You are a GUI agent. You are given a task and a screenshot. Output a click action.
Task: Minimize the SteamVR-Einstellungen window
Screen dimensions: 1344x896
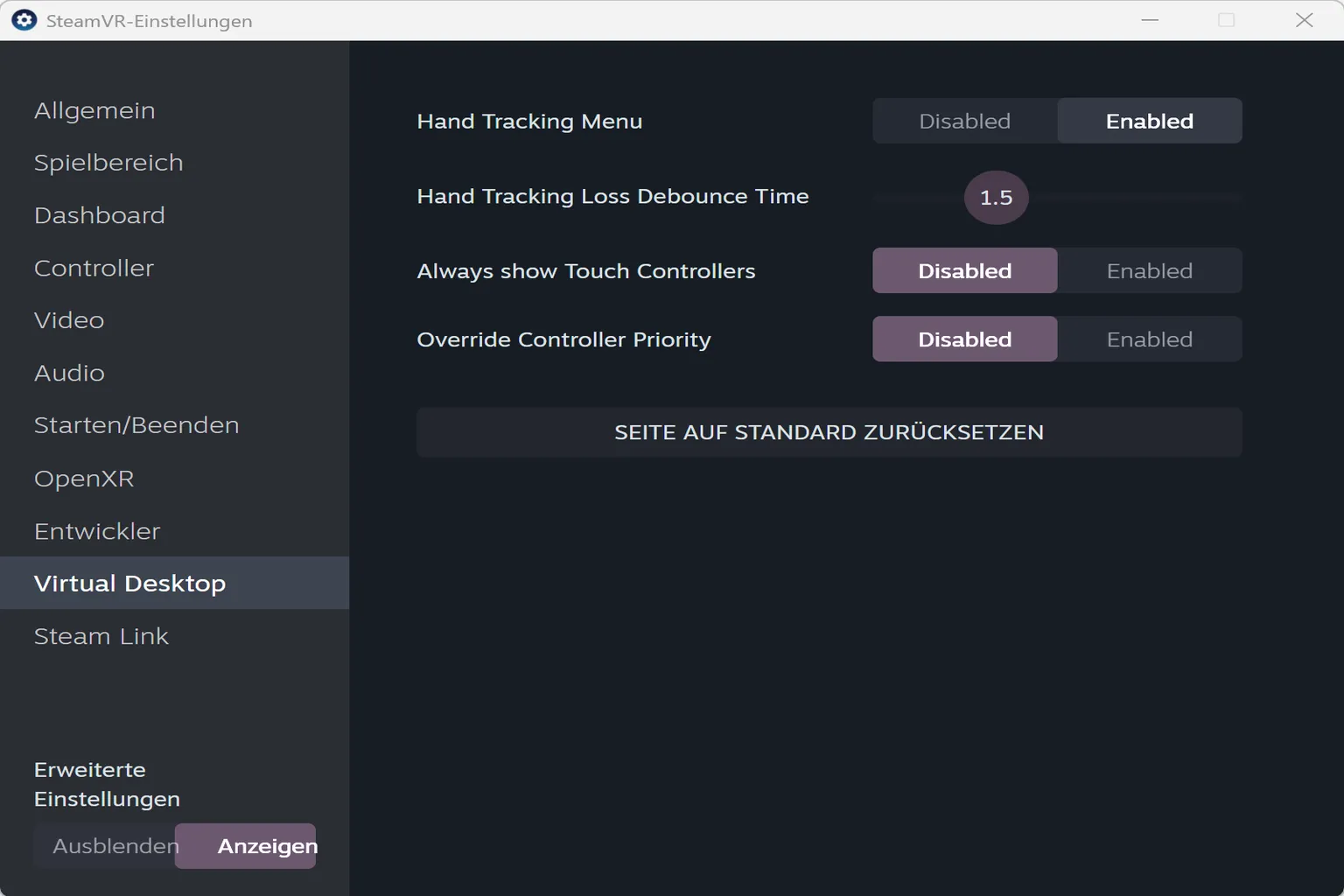(1150, 20)
